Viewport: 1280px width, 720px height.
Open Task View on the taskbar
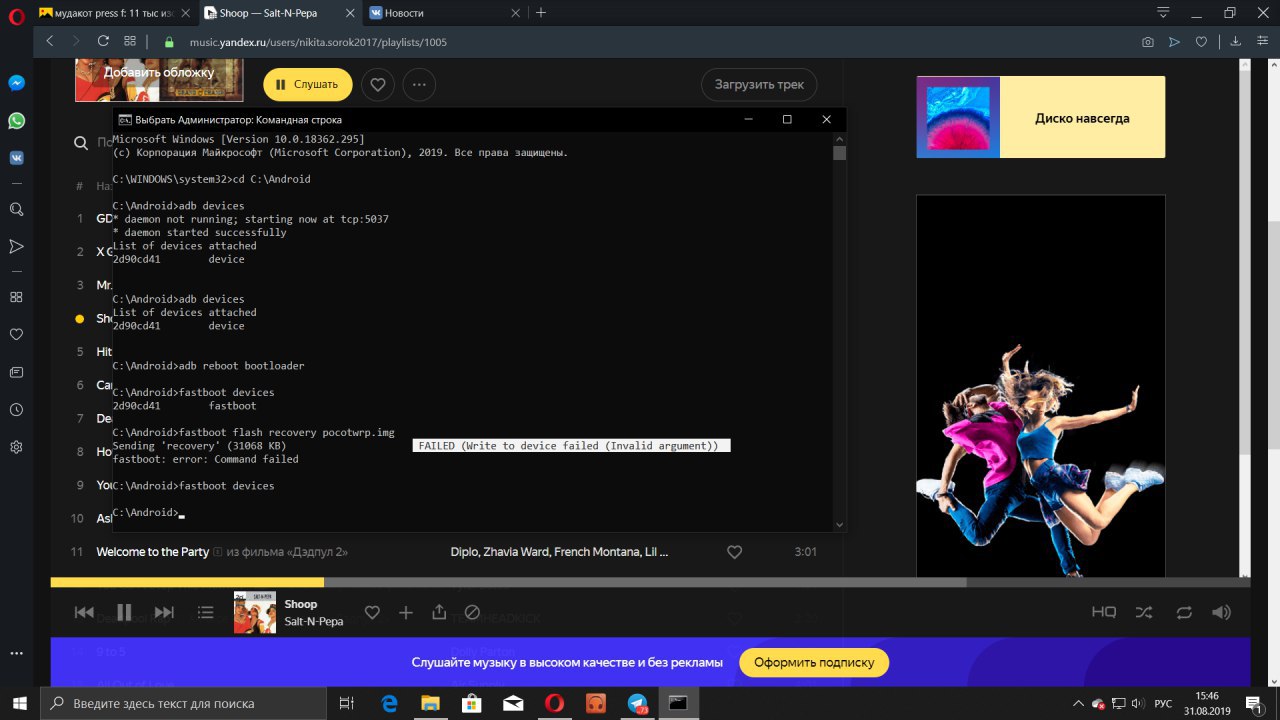(346, 703)
